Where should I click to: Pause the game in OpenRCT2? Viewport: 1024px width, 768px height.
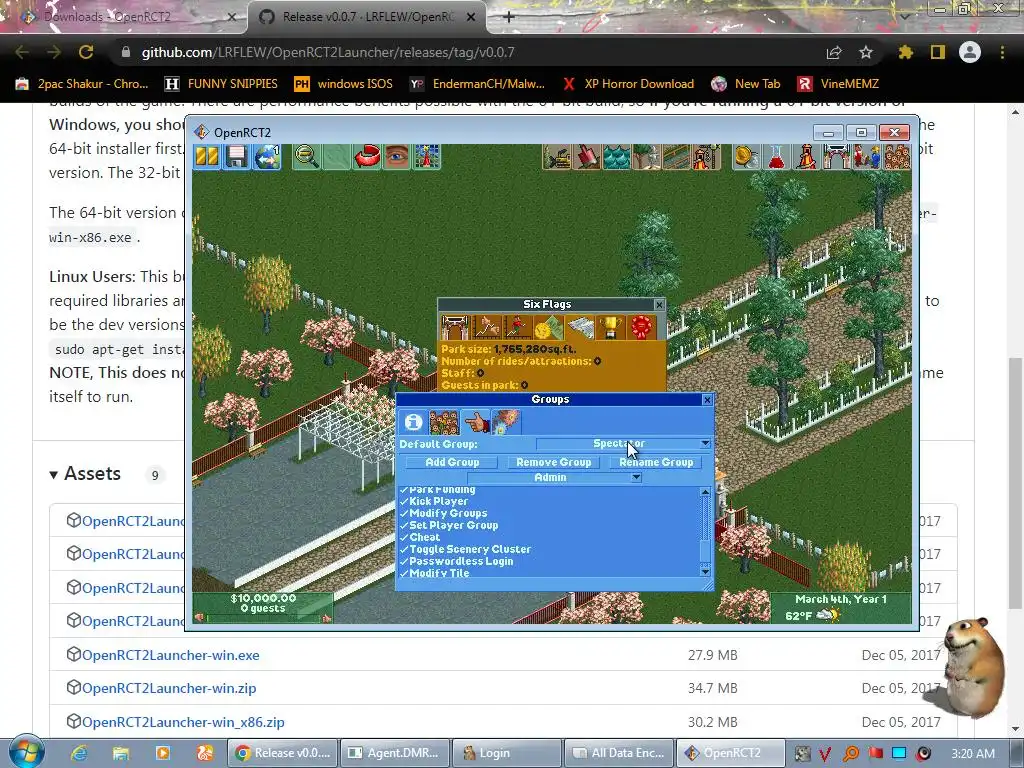point(207,157)
